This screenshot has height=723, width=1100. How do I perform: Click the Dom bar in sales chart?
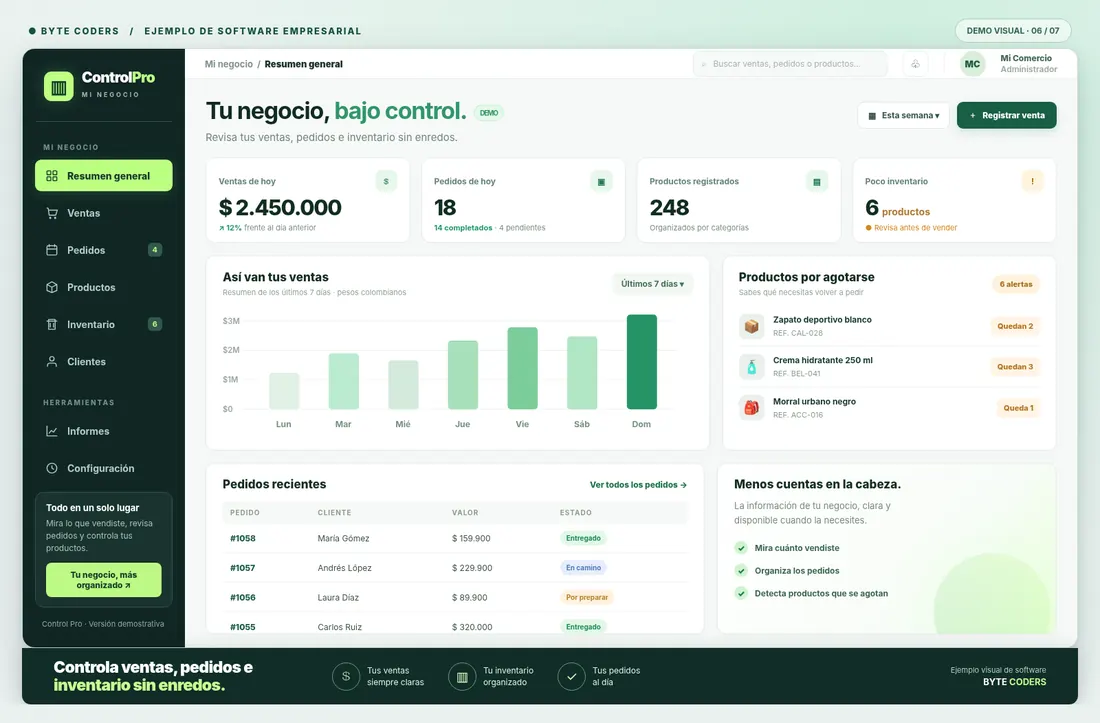(x=642, y=362)
